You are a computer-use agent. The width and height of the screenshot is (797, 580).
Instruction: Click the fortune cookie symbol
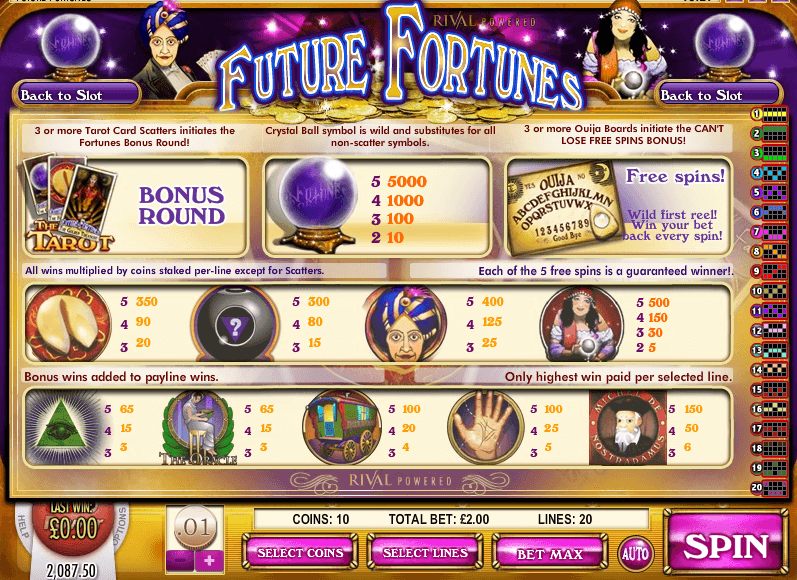[x=68, y=323]
